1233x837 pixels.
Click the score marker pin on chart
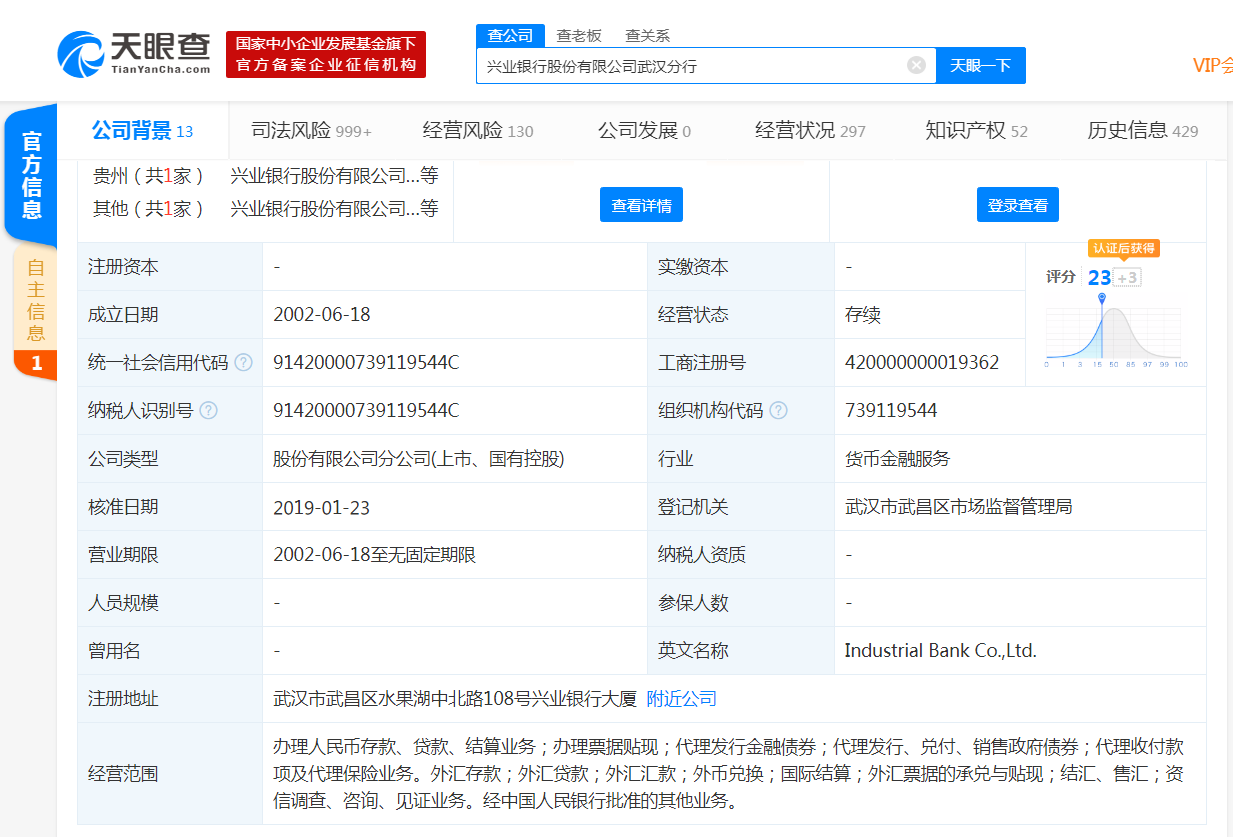[1102, 298]
